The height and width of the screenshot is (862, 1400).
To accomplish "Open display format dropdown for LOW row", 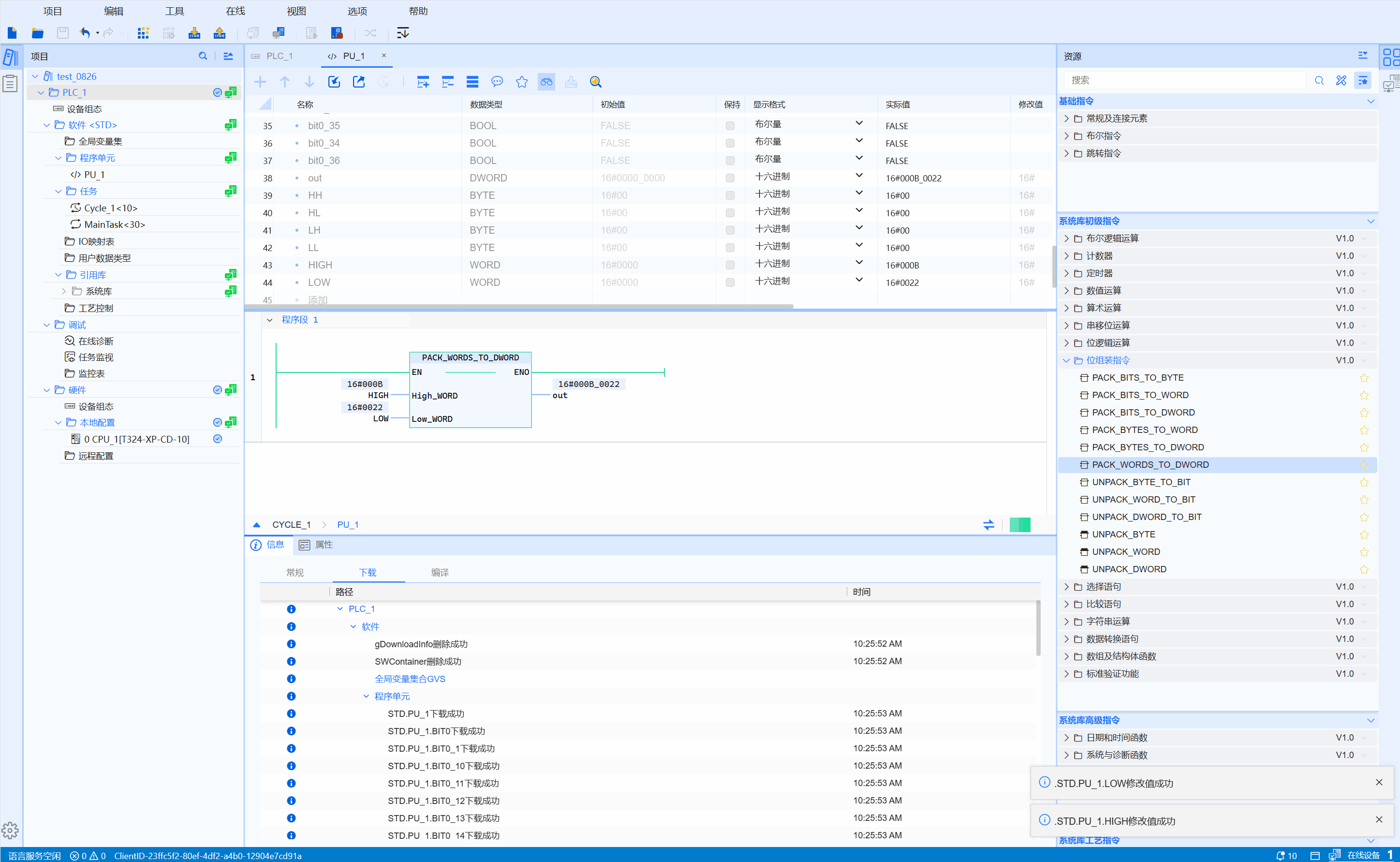I will [859, 281].
